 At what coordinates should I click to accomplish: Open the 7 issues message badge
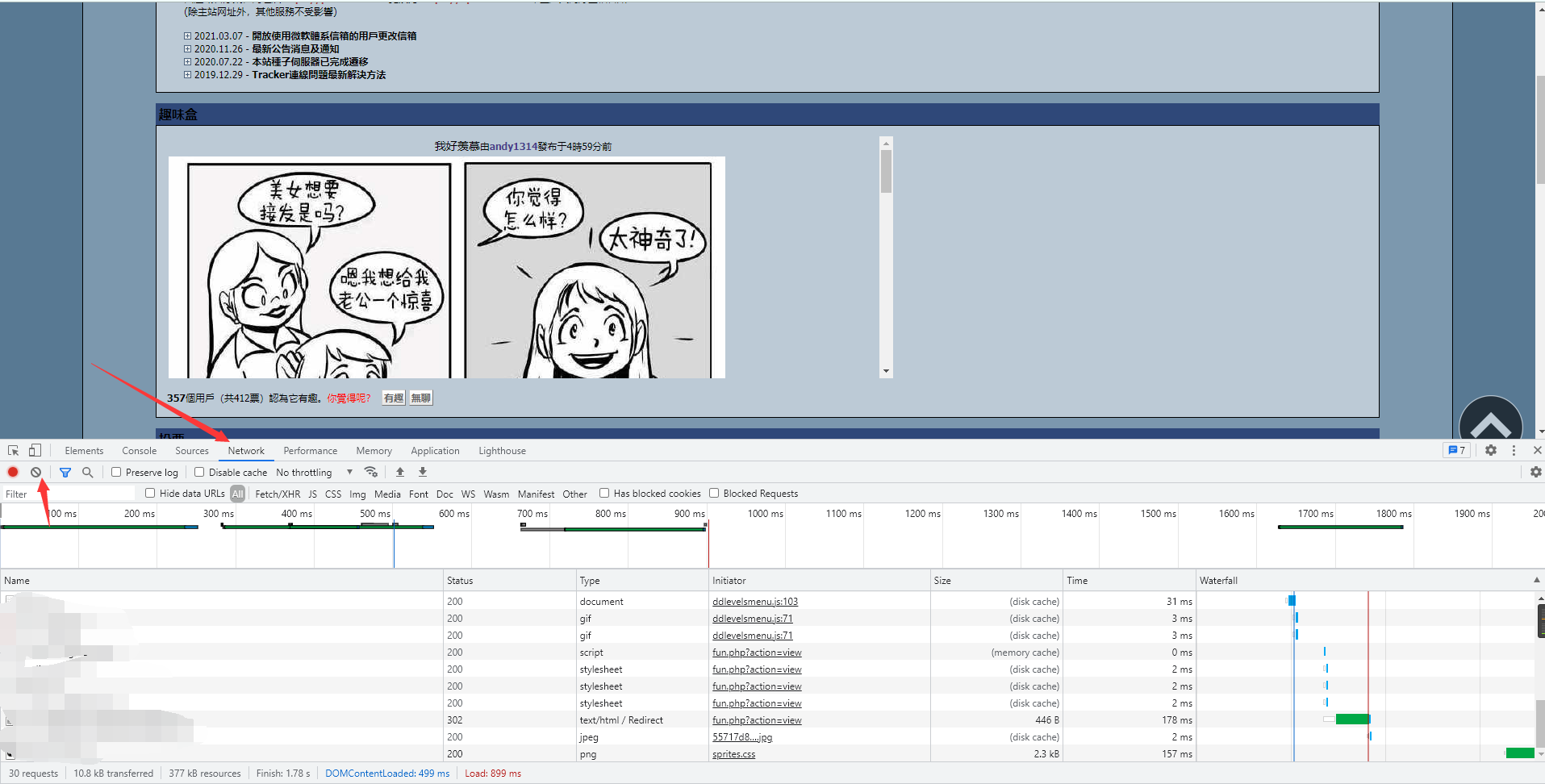point(1456,450)
